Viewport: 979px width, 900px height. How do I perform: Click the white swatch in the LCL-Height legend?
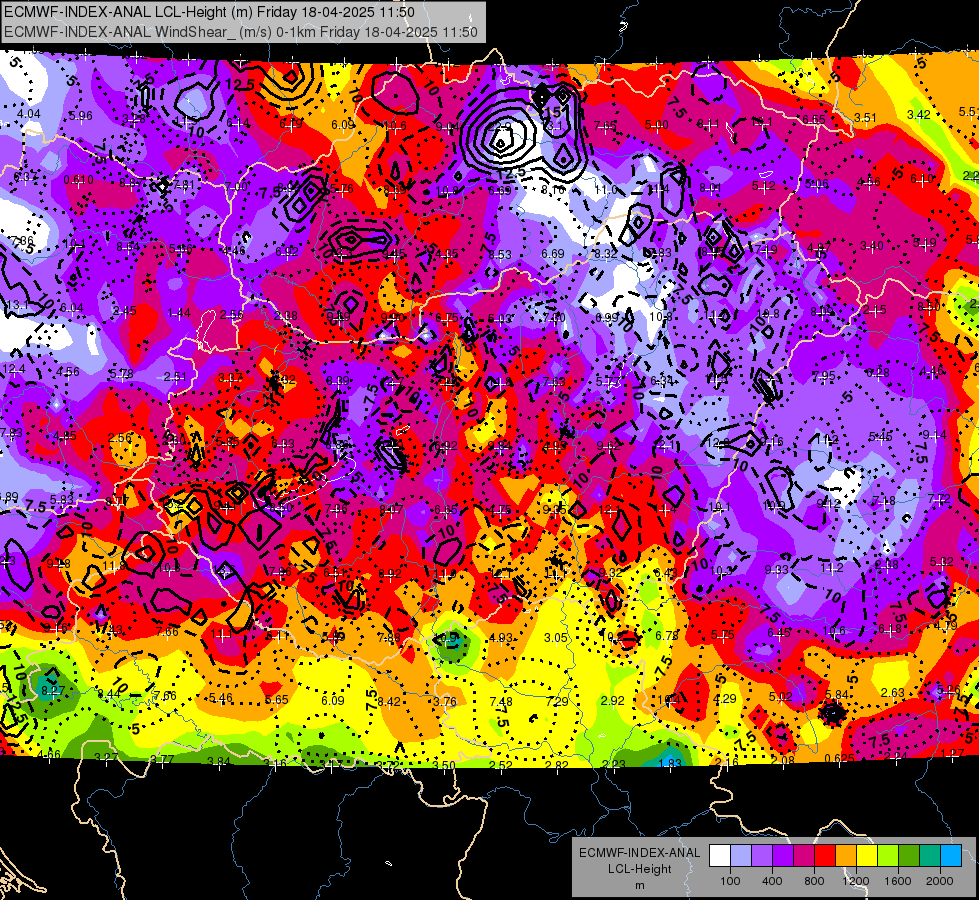pyautogui.click(x=720, y=856)
